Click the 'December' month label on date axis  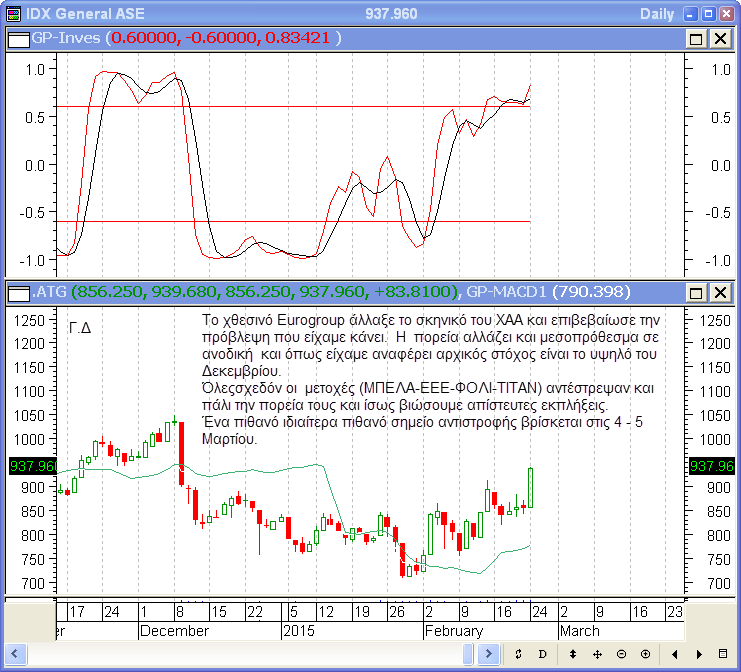point(174,631)
